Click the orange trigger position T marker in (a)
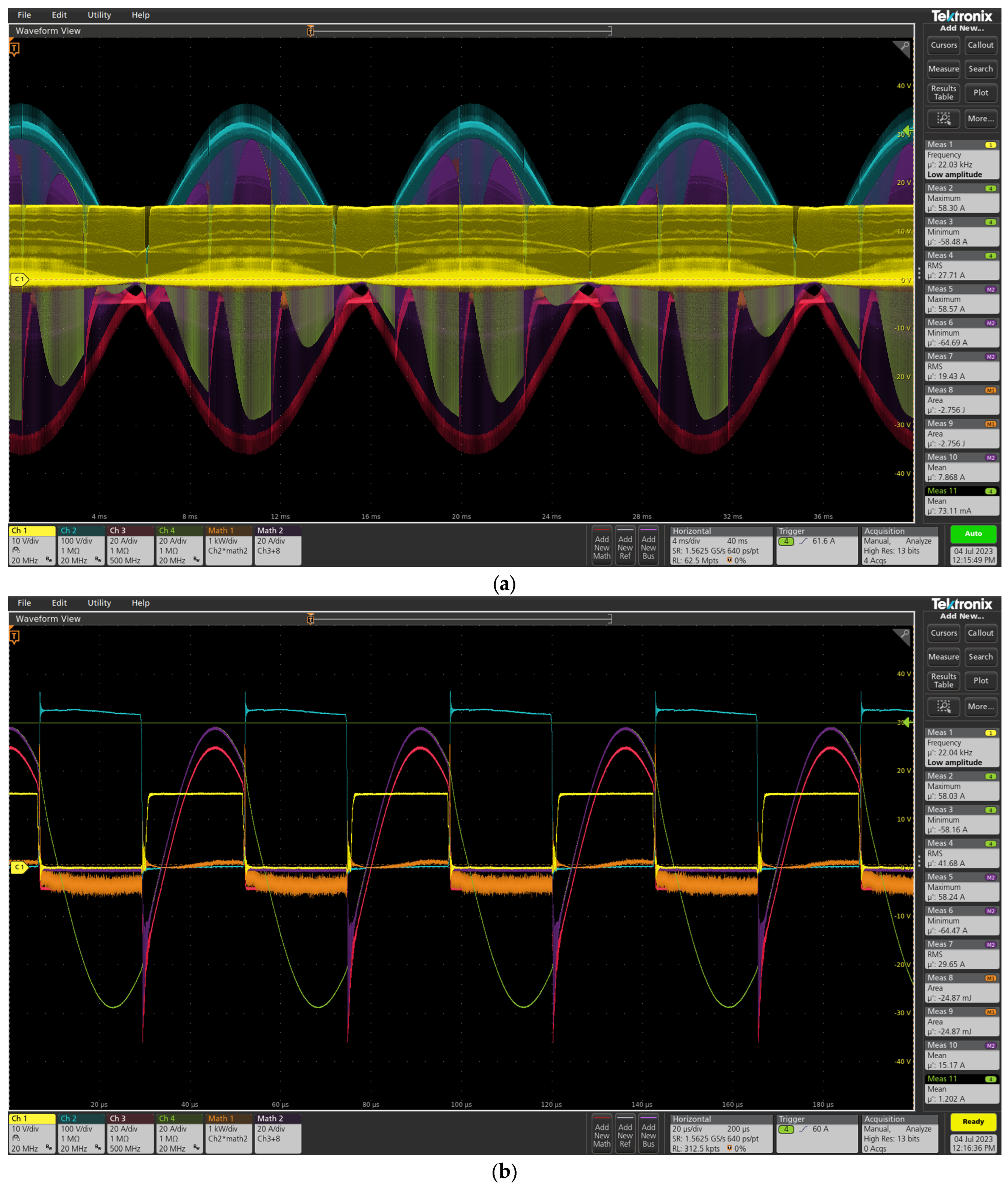1008x1187 pixels. [x=15, y=49]
